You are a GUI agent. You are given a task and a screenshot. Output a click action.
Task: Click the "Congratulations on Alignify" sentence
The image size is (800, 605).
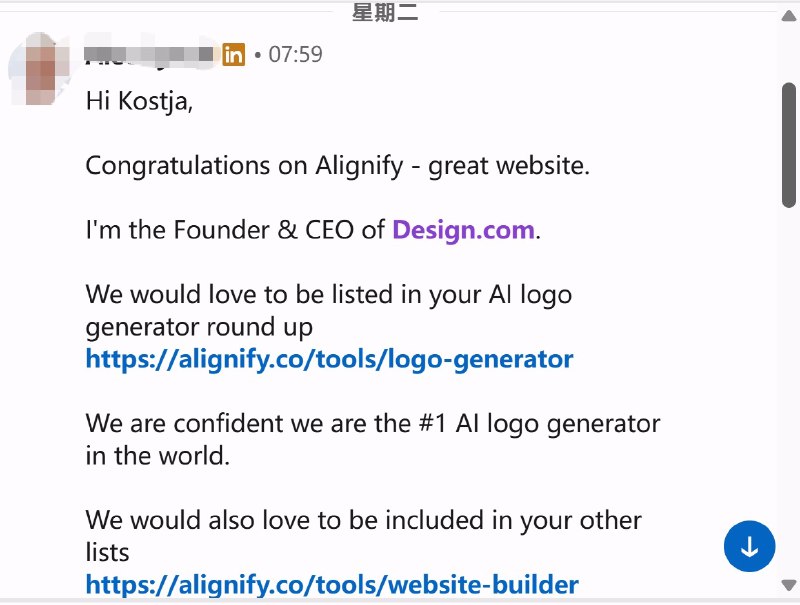point(337,165)
